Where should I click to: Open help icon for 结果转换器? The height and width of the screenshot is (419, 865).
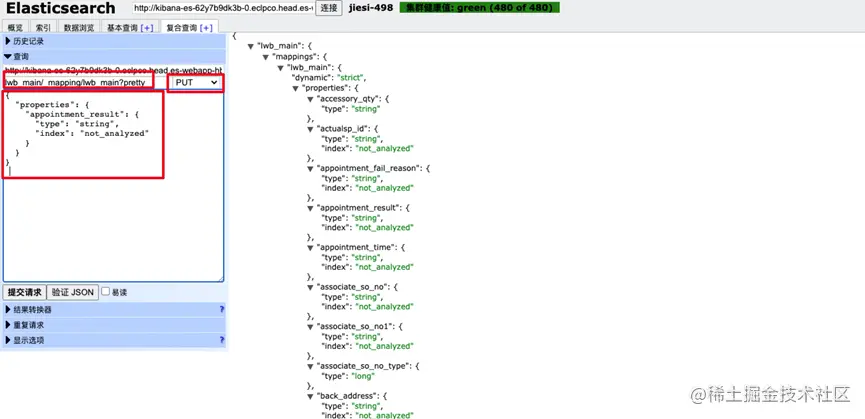pyautogui.click(x=222, y=310)
